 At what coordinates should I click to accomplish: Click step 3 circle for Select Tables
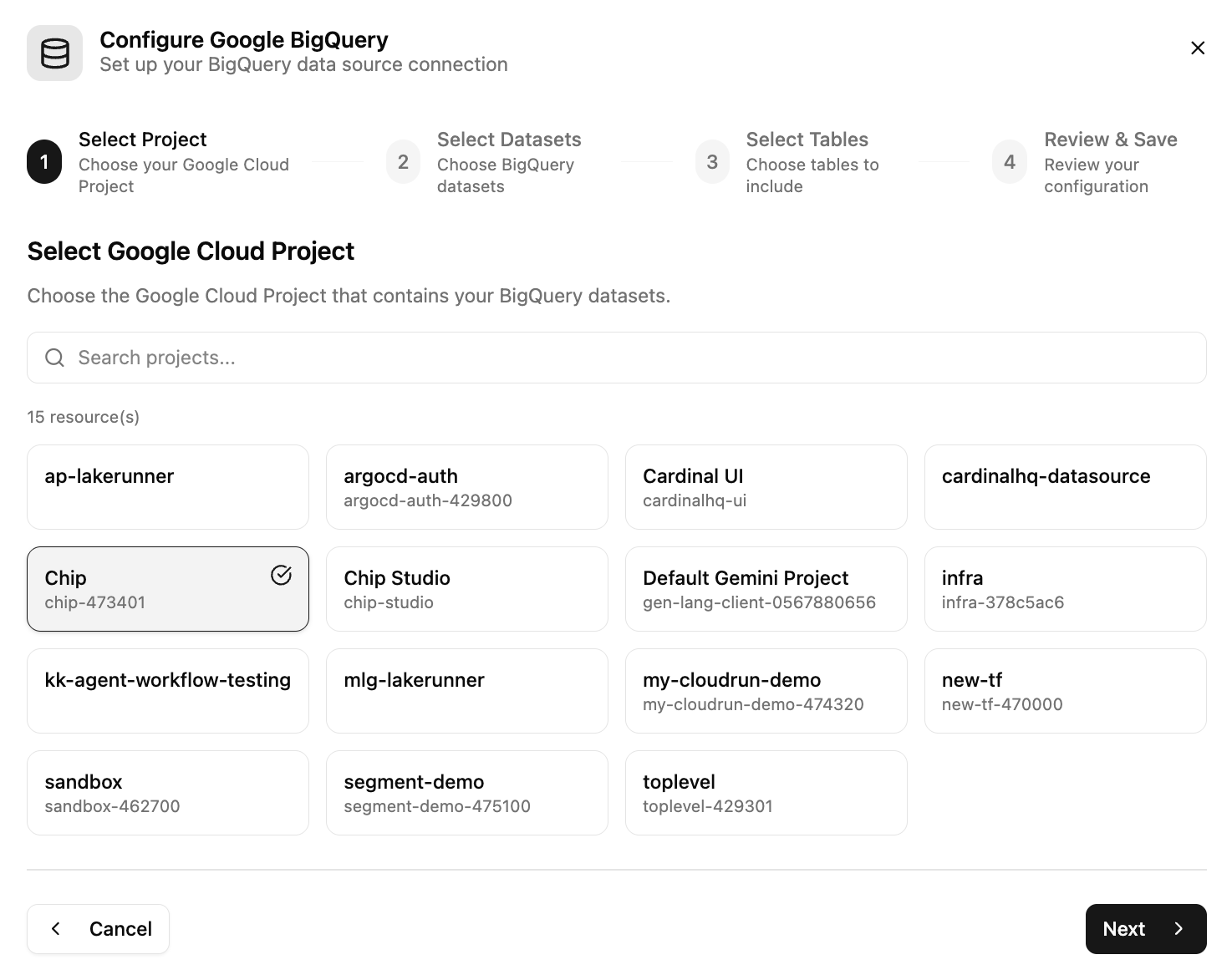[x=712, y=162]
